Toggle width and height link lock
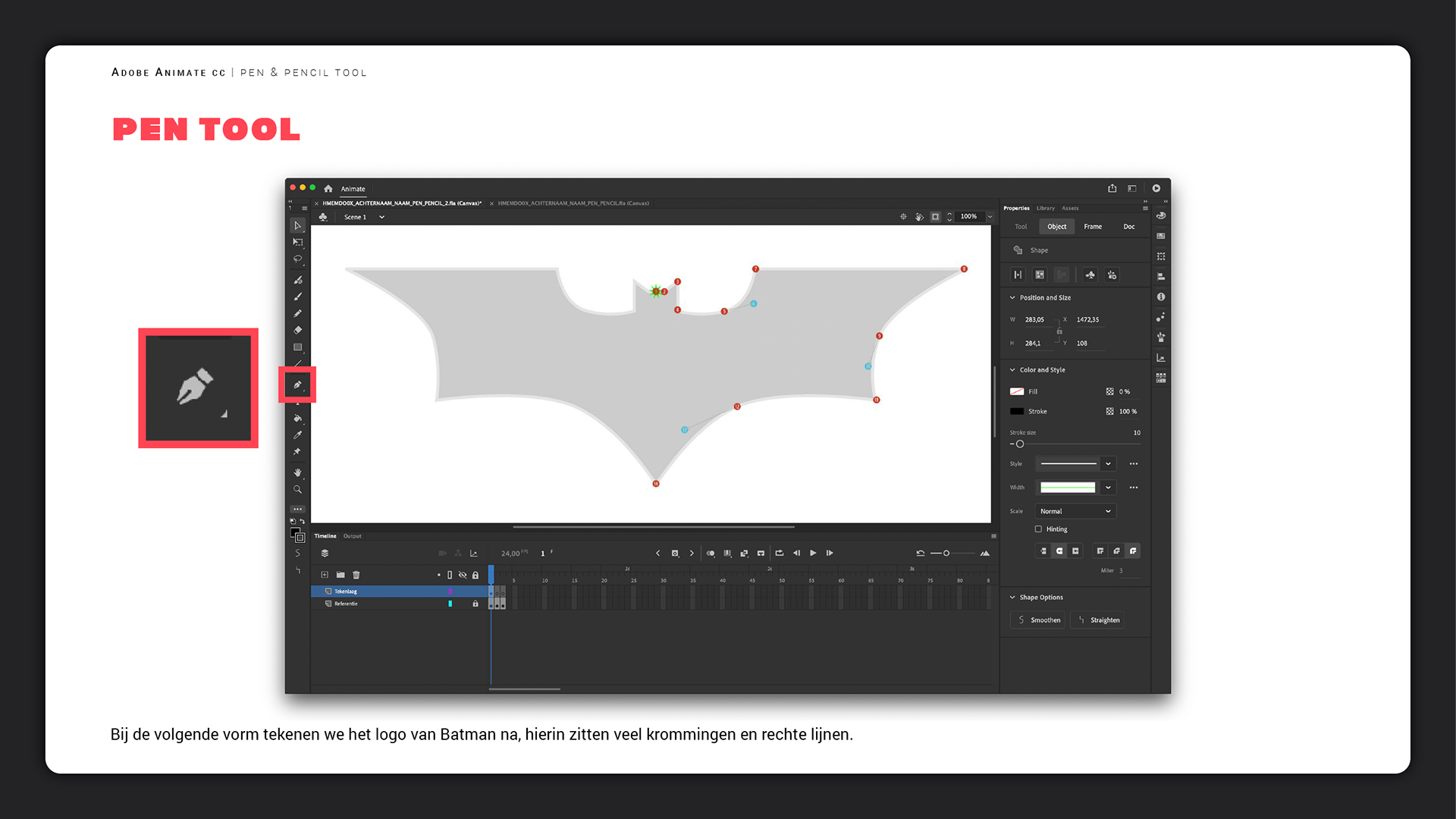This screenshot has height=819, width=1456. pos(1059,331)
